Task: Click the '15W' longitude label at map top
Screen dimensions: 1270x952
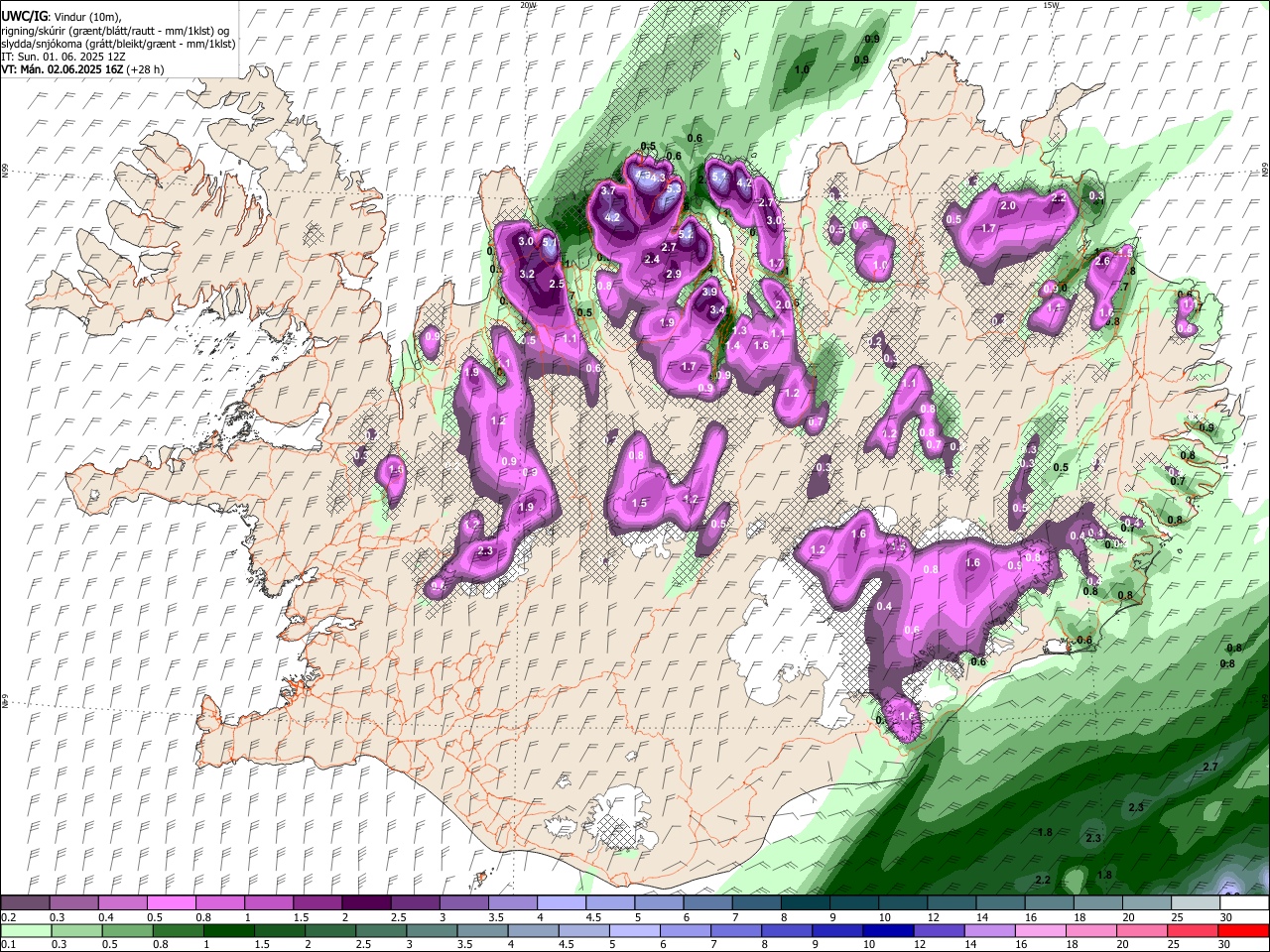Action: coord(1051,5)
